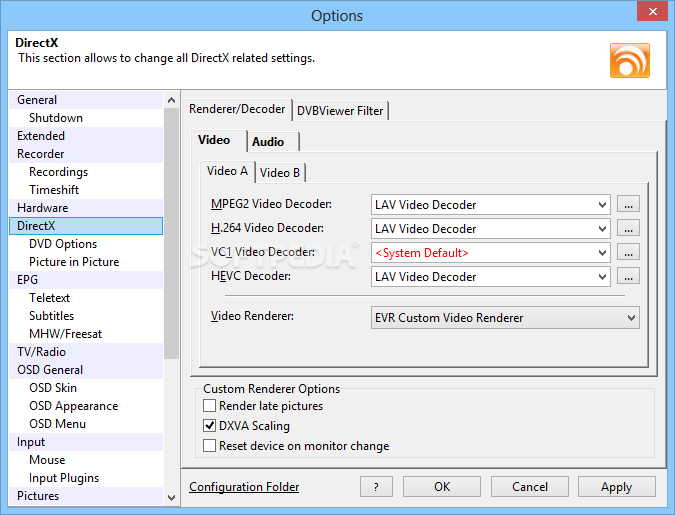The image size is (675, 515).
Task: Select Timeshift in options tree
Action: tap(86, 190)
